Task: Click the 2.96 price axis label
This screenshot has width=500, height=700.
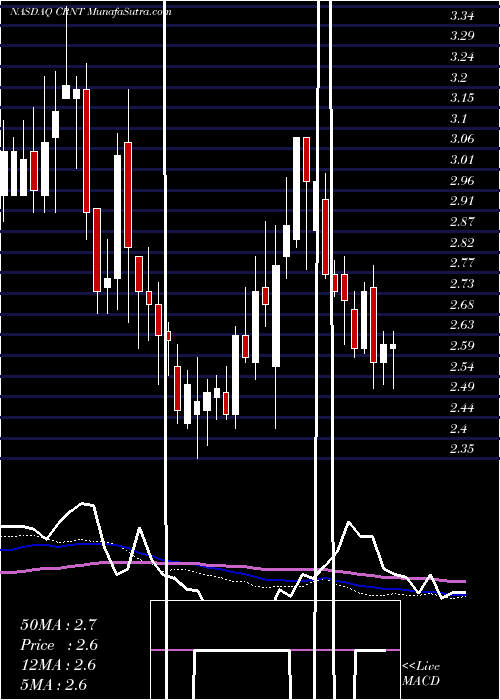Action: click(x=462, y=181)
